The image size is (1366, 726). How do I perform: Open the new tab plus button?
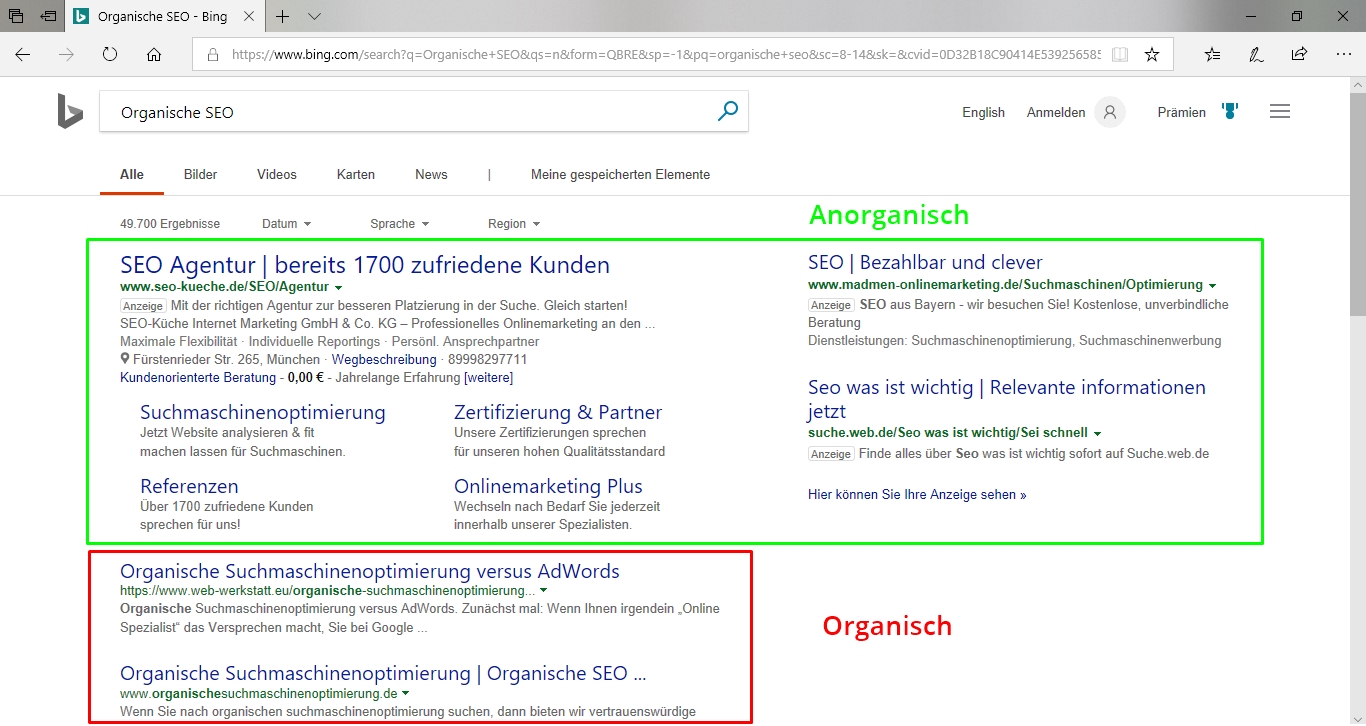click(x=283, y=16)
